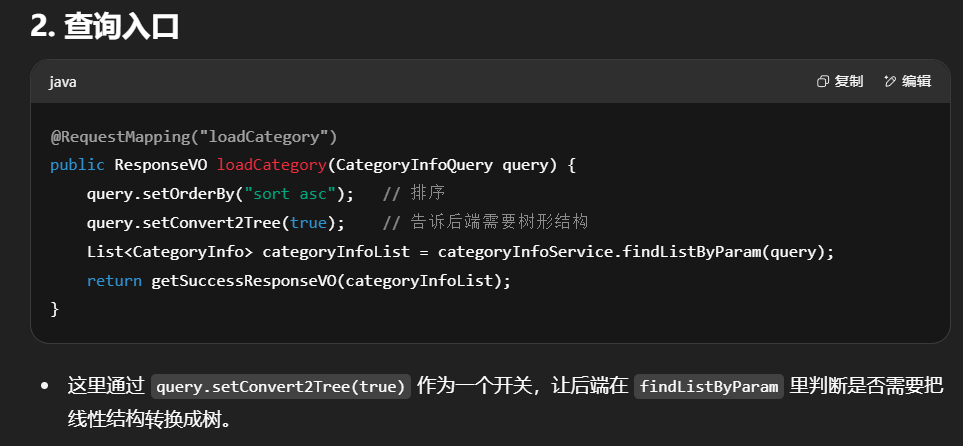Click the getSuccessResponseVO method call
Viewport: 963px width, 446px height.
click(240, 281)
